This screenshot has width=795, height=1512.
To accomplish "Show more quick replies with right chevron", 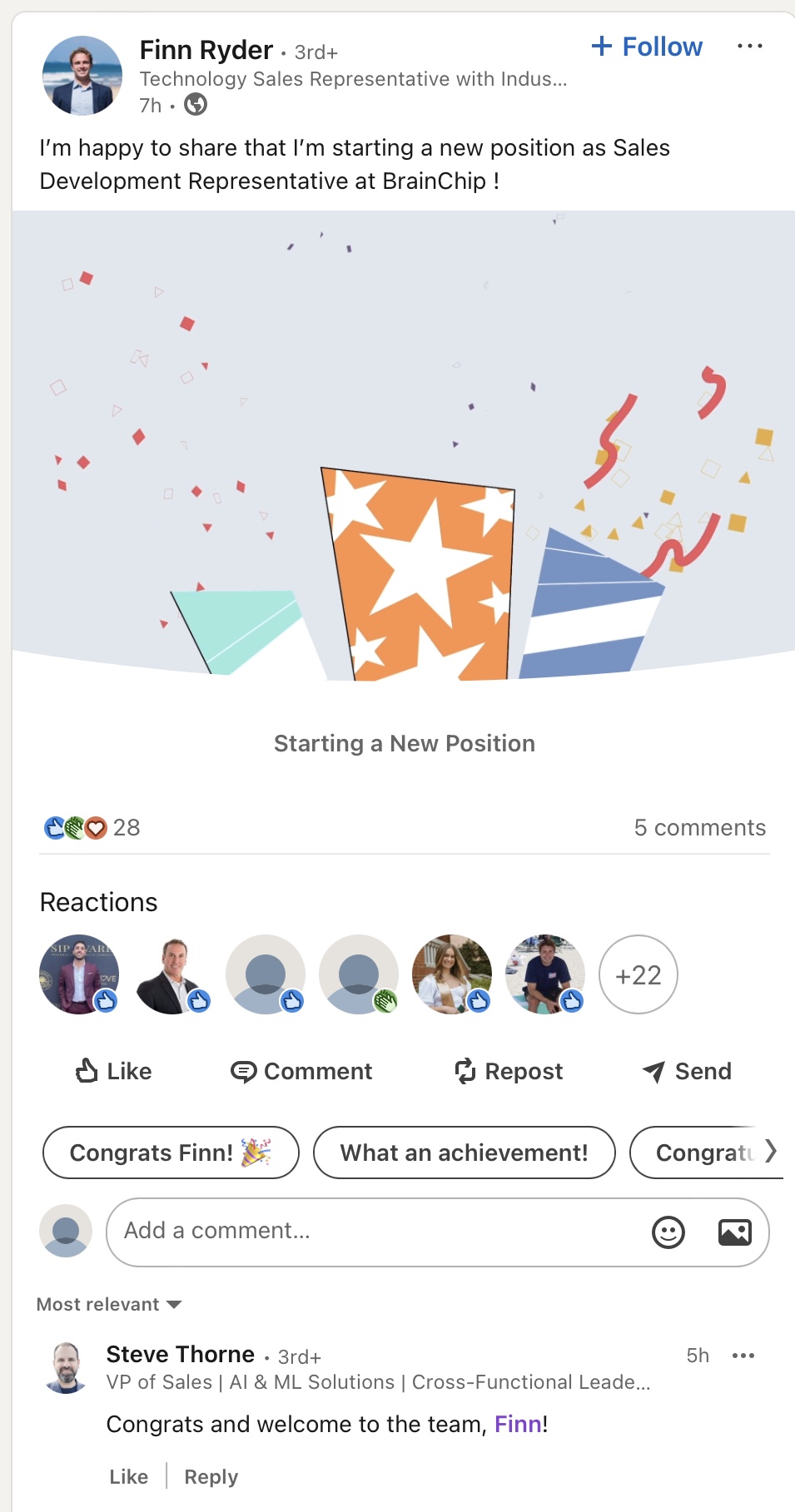I will (x=771, y=1152).
